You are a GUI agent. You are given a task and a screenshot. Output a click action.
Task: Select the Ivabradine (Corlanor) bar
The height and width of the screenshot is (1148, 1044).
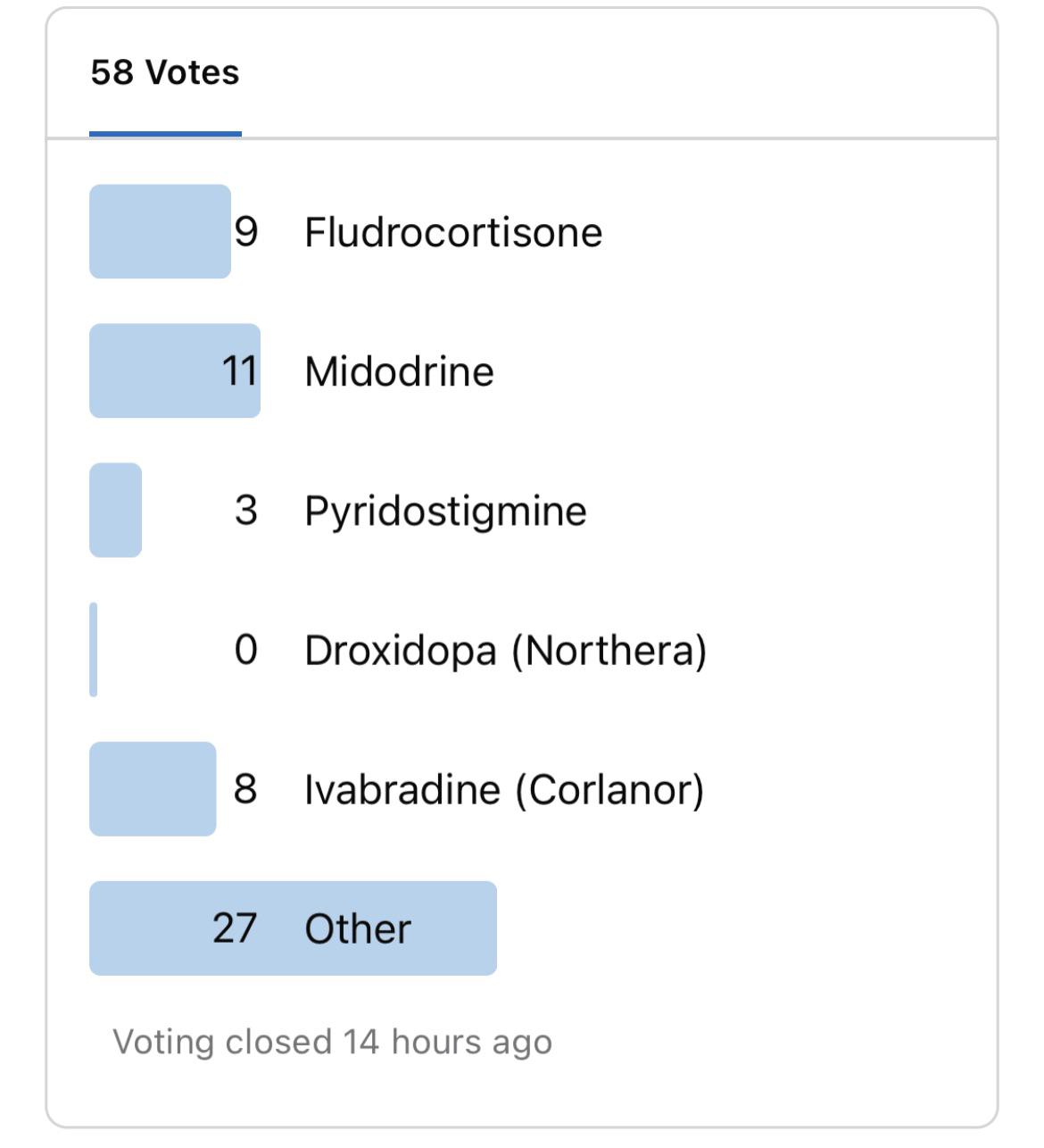152,790
